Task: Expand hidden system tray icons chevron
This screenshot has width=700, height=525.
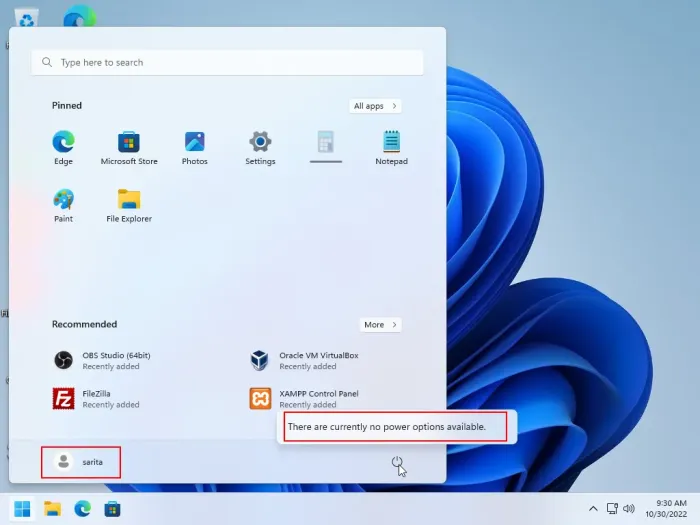Action: (x=593, y=508)
